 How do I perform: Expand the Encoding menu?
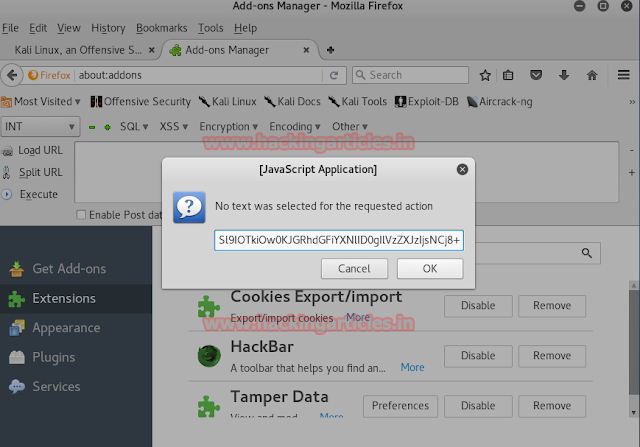point(295,127)
